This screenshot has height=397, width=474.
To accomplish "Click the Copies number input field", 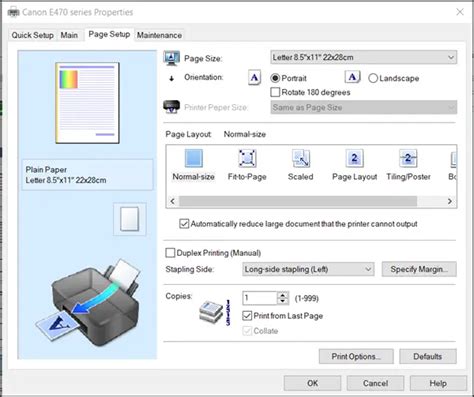I will coord(260,298).
